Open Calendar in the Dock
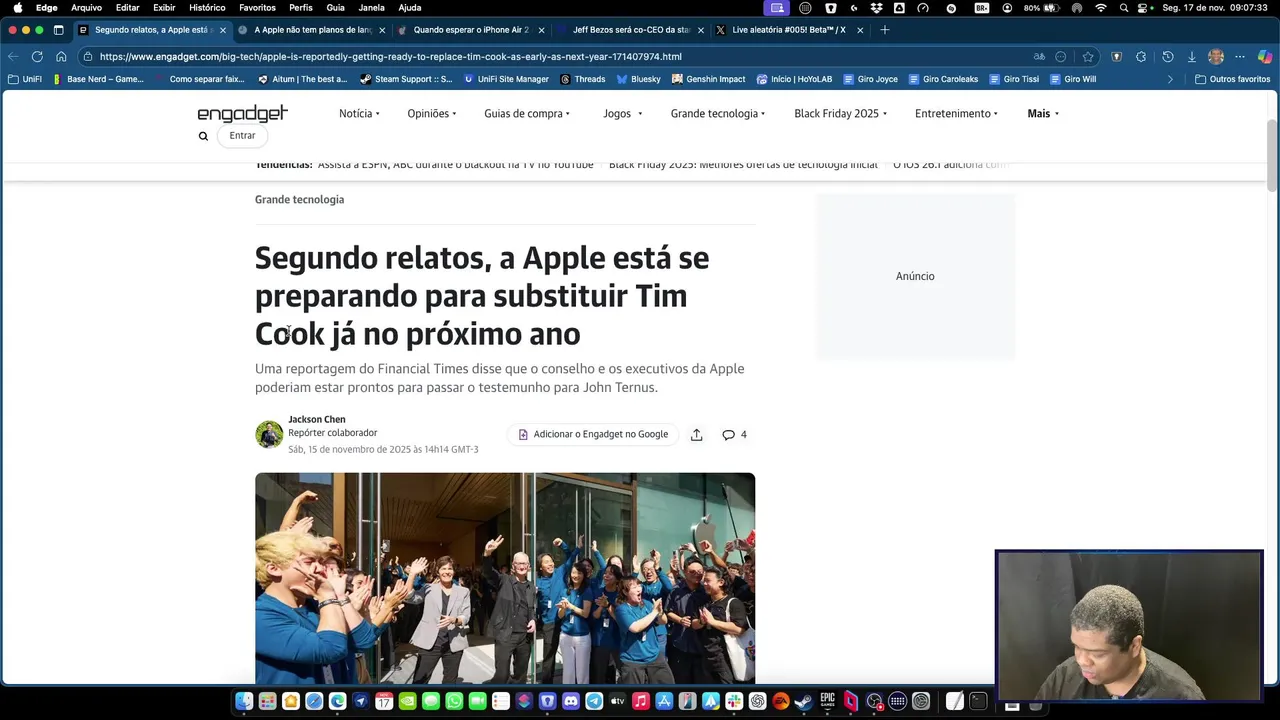Screen dimensions: 1280x720 click(x=384, y=701)
